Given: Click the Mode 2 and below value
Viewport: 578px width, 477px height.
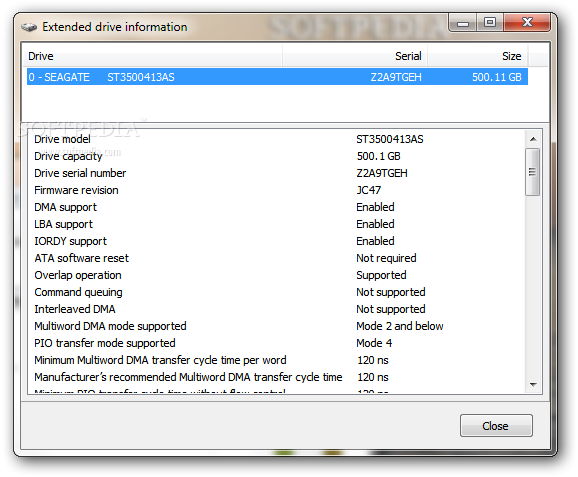Looking at the screenshot, I should [400, 326].
